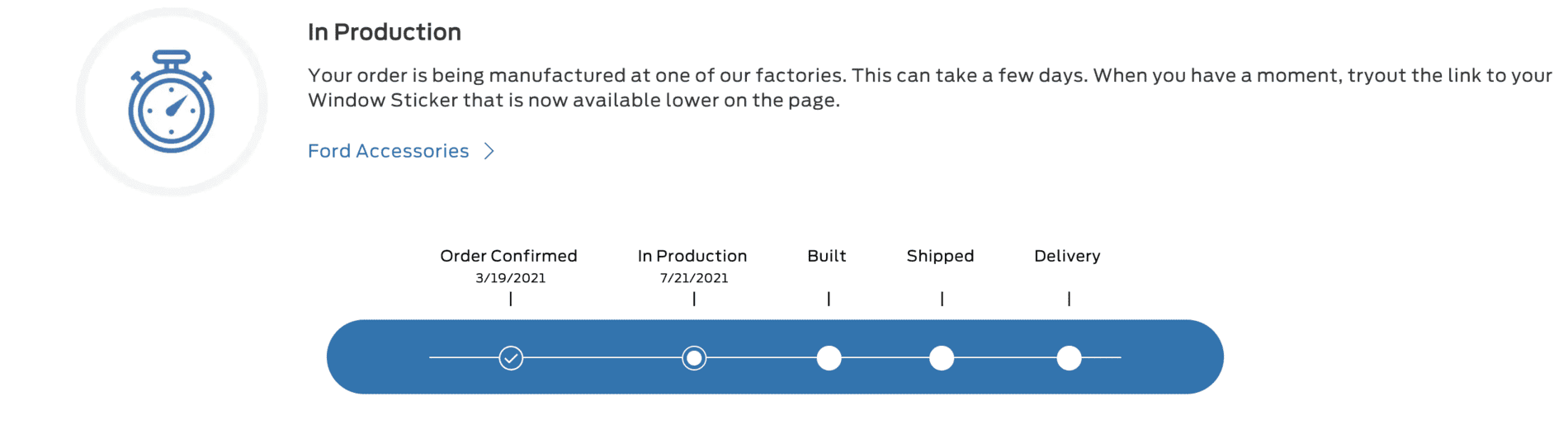Click the tick mark under Order Confirmed
1568x425 pixels.
click(x=511, y=299)
